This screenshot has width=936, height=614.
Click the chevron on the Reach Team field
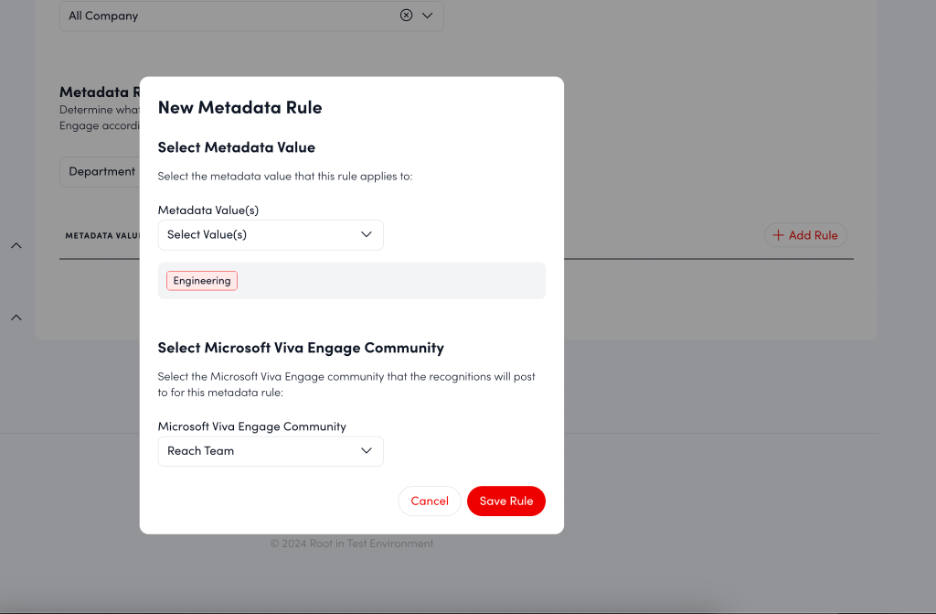pyautogui.click(x=366, y=451)
